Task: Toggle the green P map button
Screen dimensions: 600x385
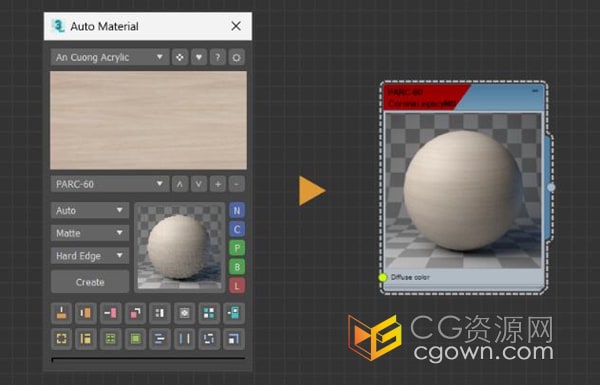Action: click(x=237, y=248)
